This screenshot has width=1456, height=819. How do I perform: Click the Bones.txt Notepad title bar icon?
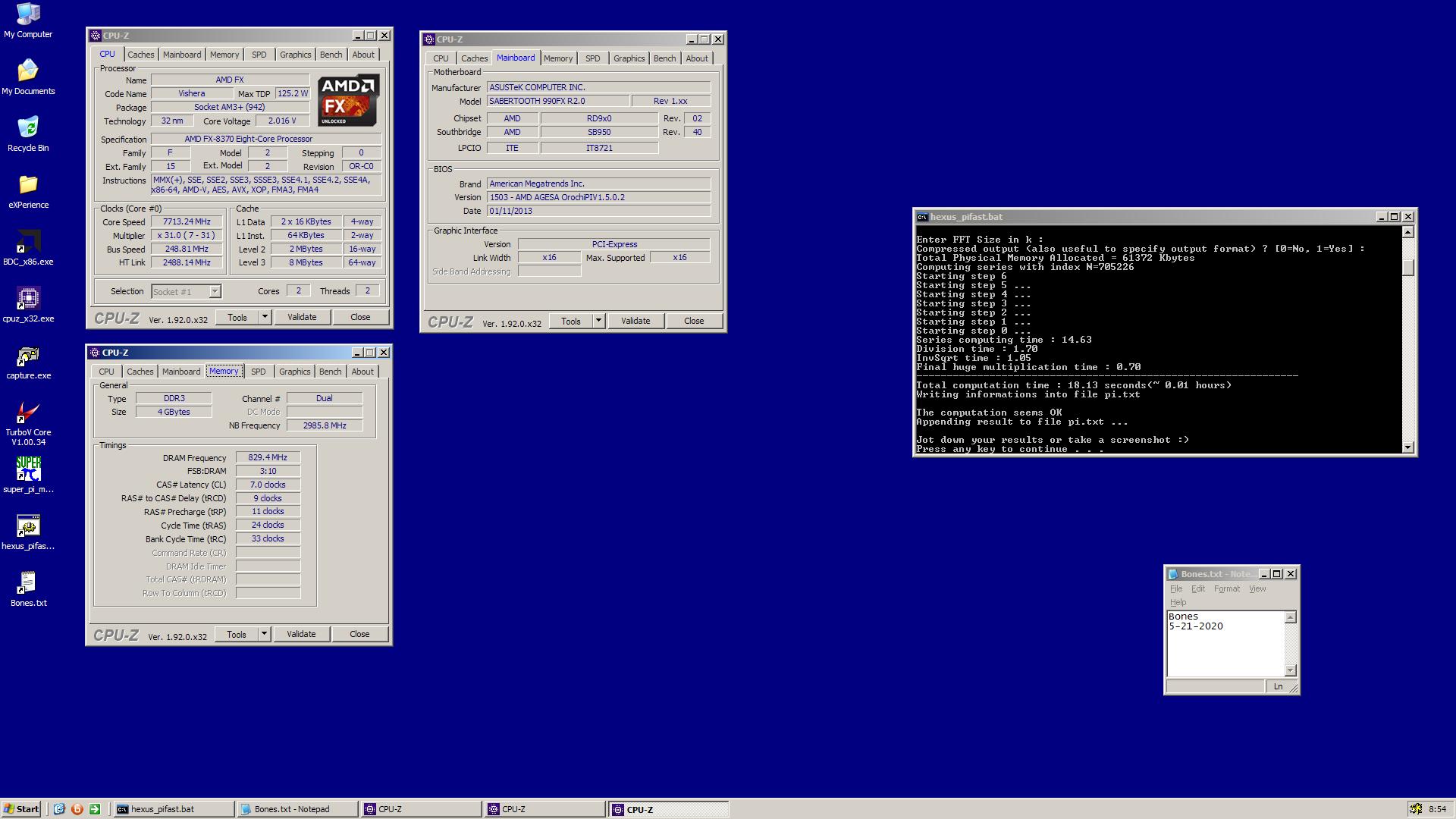click(x=1173, y=574)
